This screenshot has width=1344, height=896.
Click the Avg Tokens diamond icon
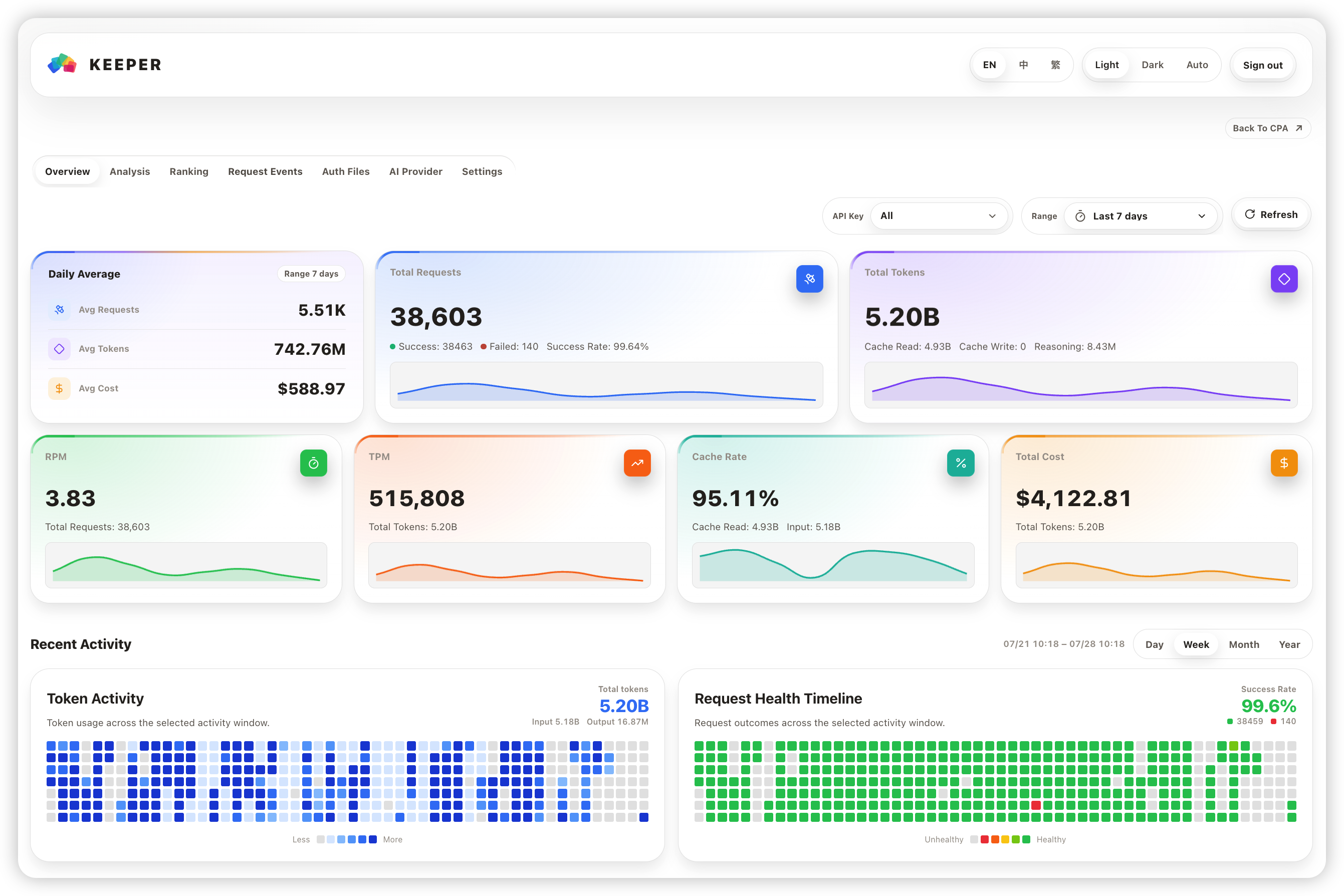pos(60,349)
